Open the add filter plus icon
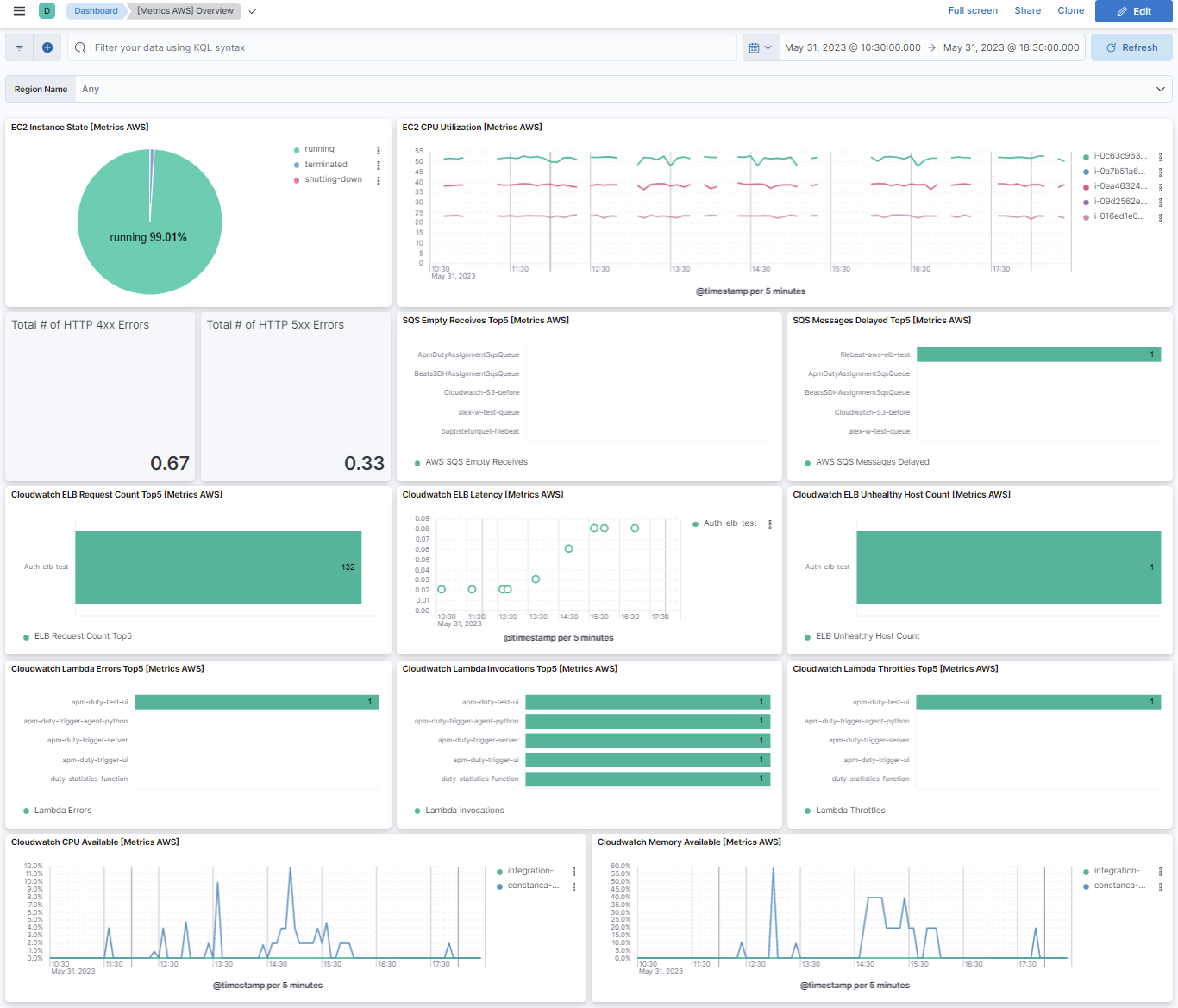This screenshot has width=1178, height=1008. click(x=47, y=47)
